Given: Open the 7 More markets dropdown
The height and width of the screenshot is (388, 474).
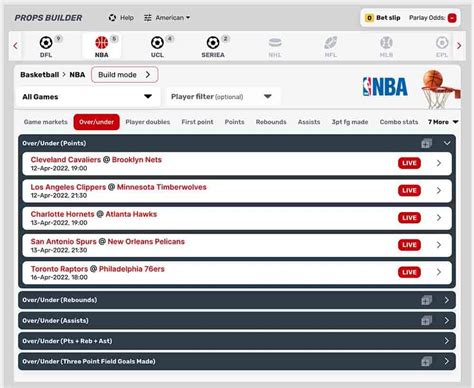Looking at the screenshot, I should coord(443,122).
